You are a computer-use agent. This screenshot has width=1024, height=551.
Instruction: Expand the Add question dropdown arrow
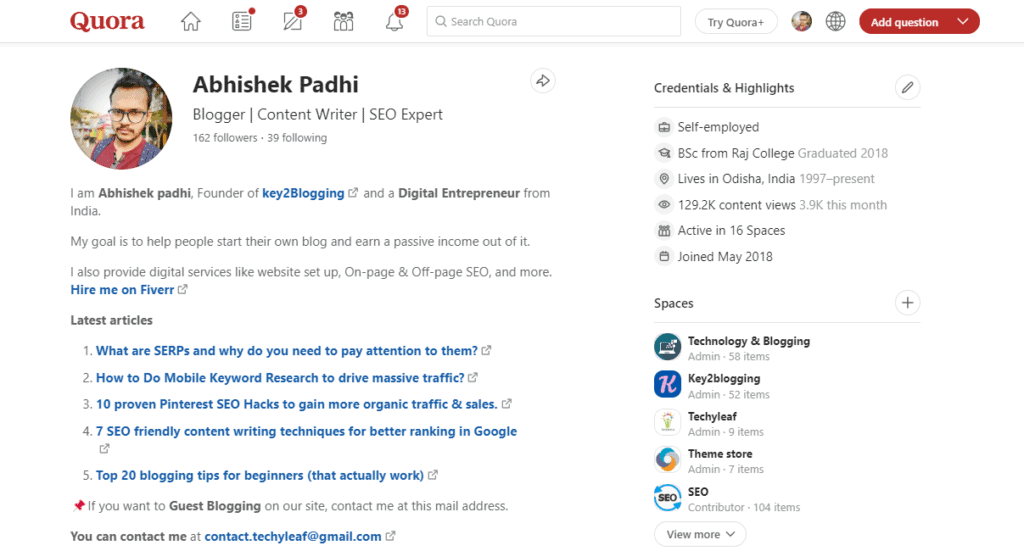tap(963, 22)
